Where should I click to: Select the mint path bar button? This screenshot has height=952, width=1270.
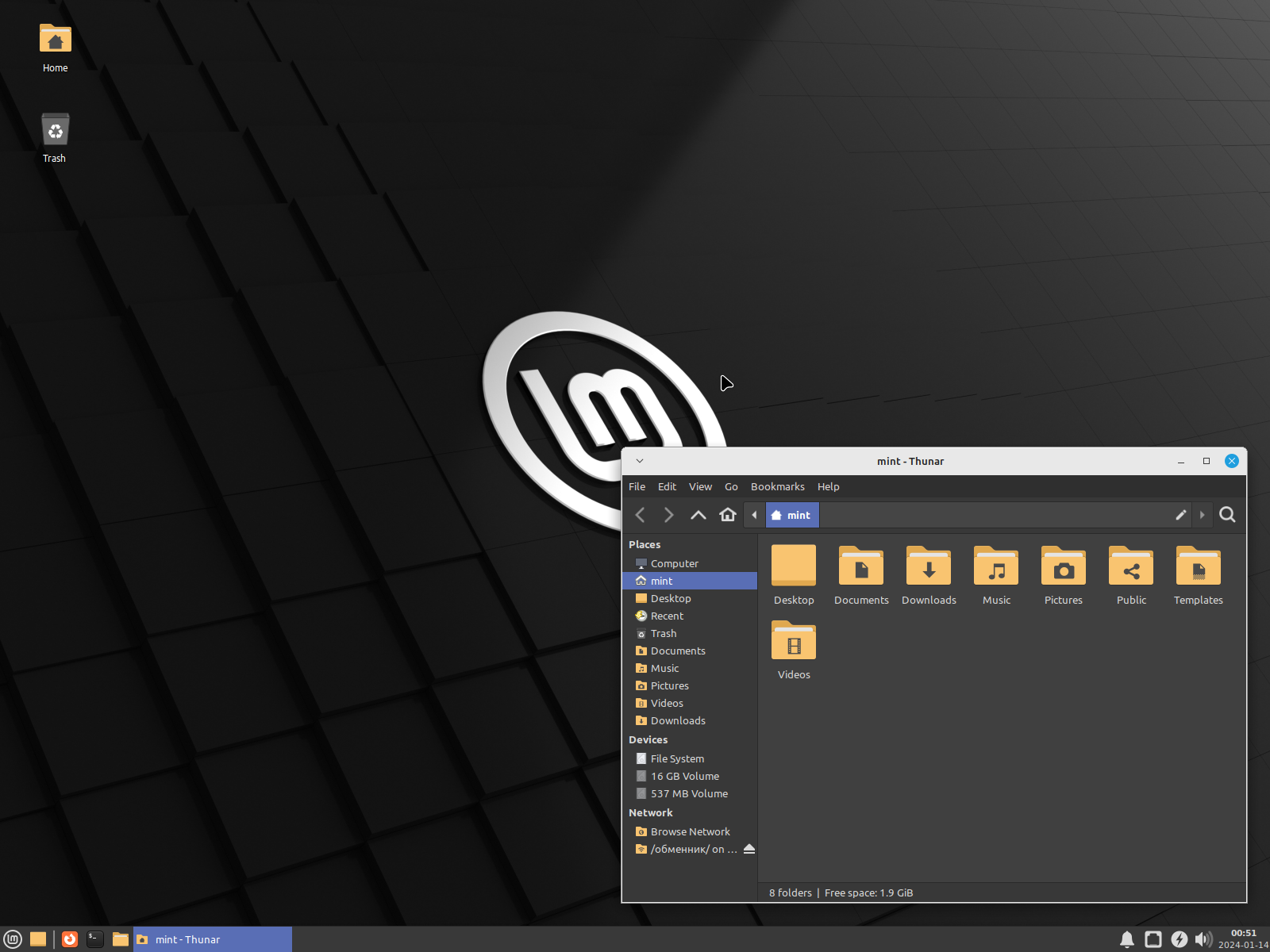click(x=792, y=515)
